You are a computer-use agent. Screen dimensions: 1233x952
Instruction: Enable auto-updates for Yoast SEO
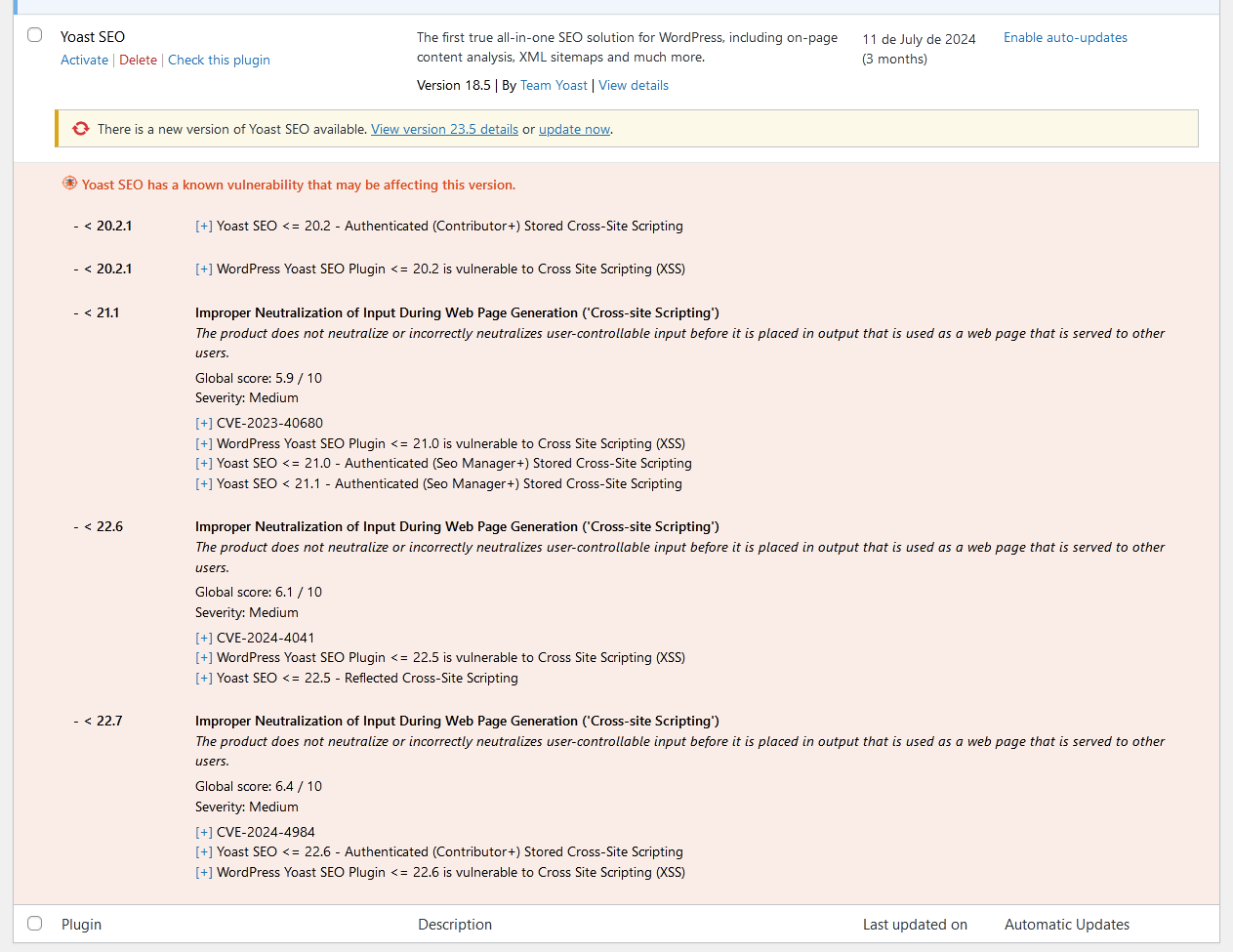click(x=1065, y=37)
